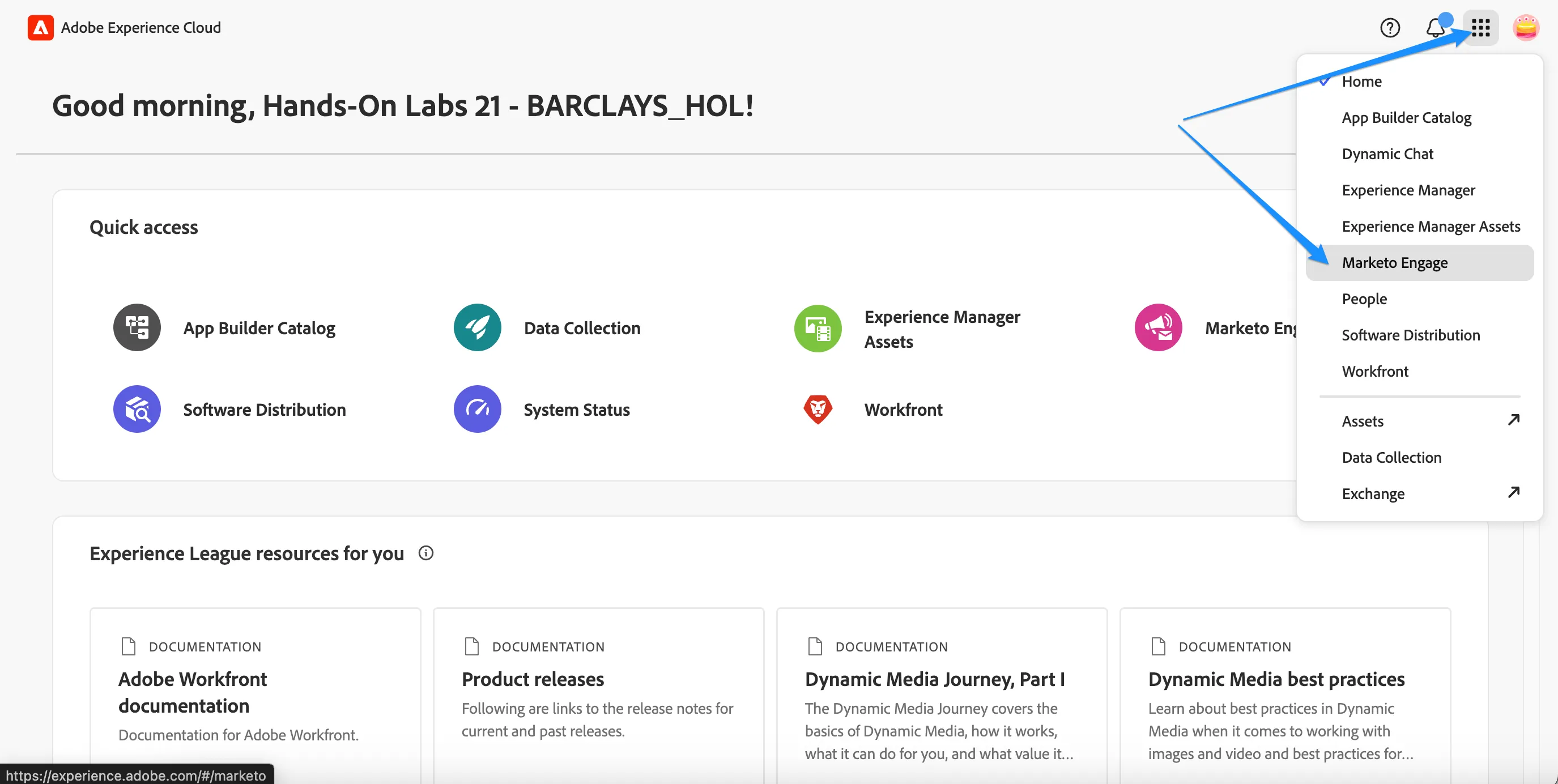Click the Software Distribution quick access icon
The width and height of the screenshot is (1558, 784).
click(137, 409)
